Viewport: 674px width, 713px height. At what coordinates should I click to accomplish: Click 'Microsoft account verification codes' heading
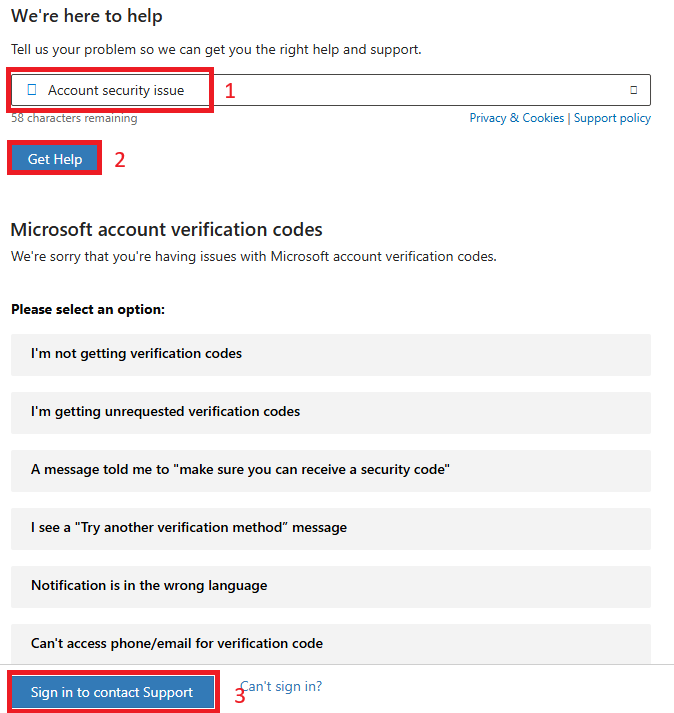click(166, 230)
